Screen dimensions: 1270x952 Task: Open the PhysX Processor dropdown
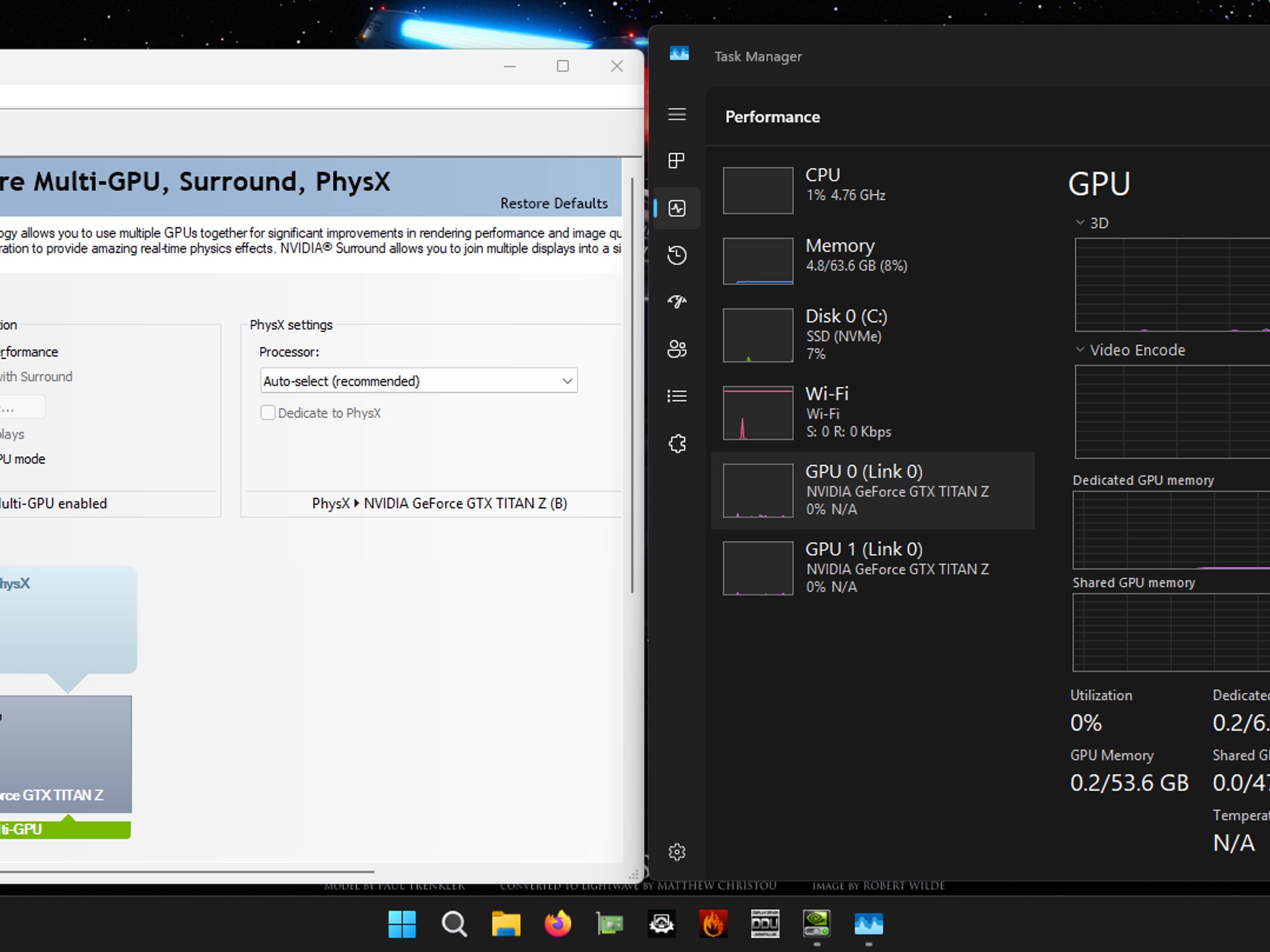click(419, 381)
